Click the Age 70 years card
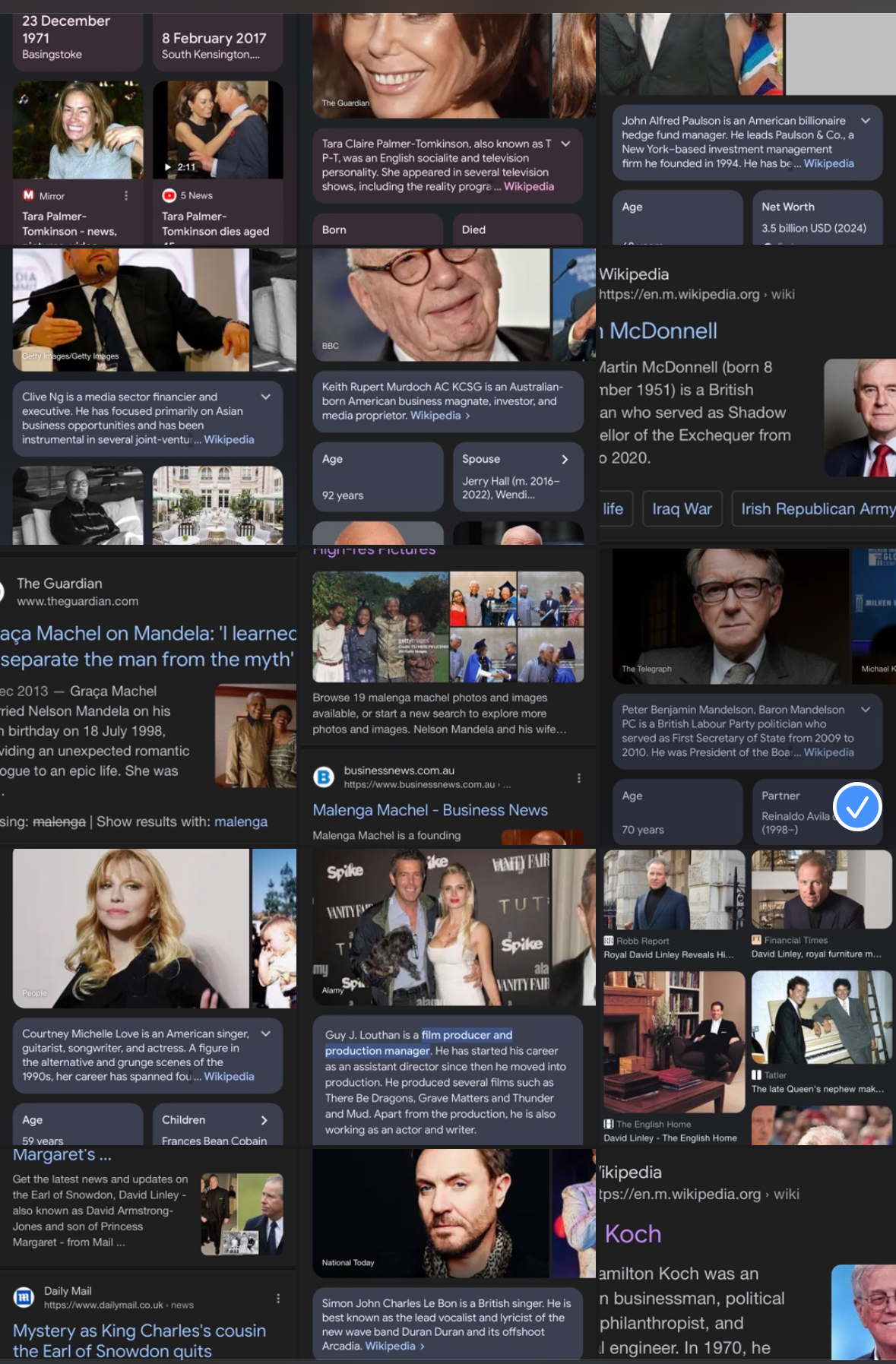Screen dimensions: 896x1364 click(677, 812)
